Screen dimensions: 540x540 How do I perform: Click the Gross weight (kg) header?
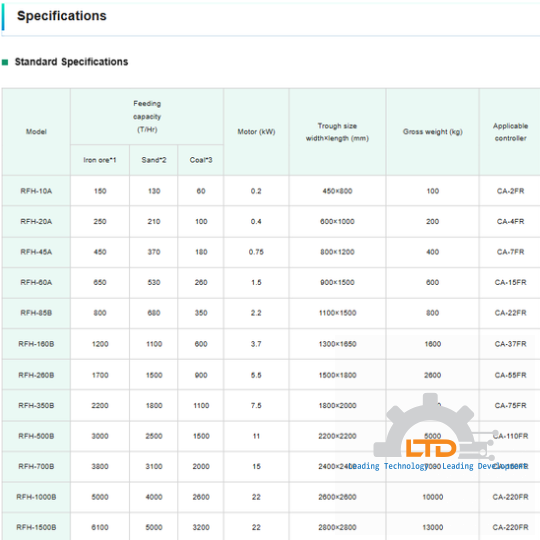433,132
